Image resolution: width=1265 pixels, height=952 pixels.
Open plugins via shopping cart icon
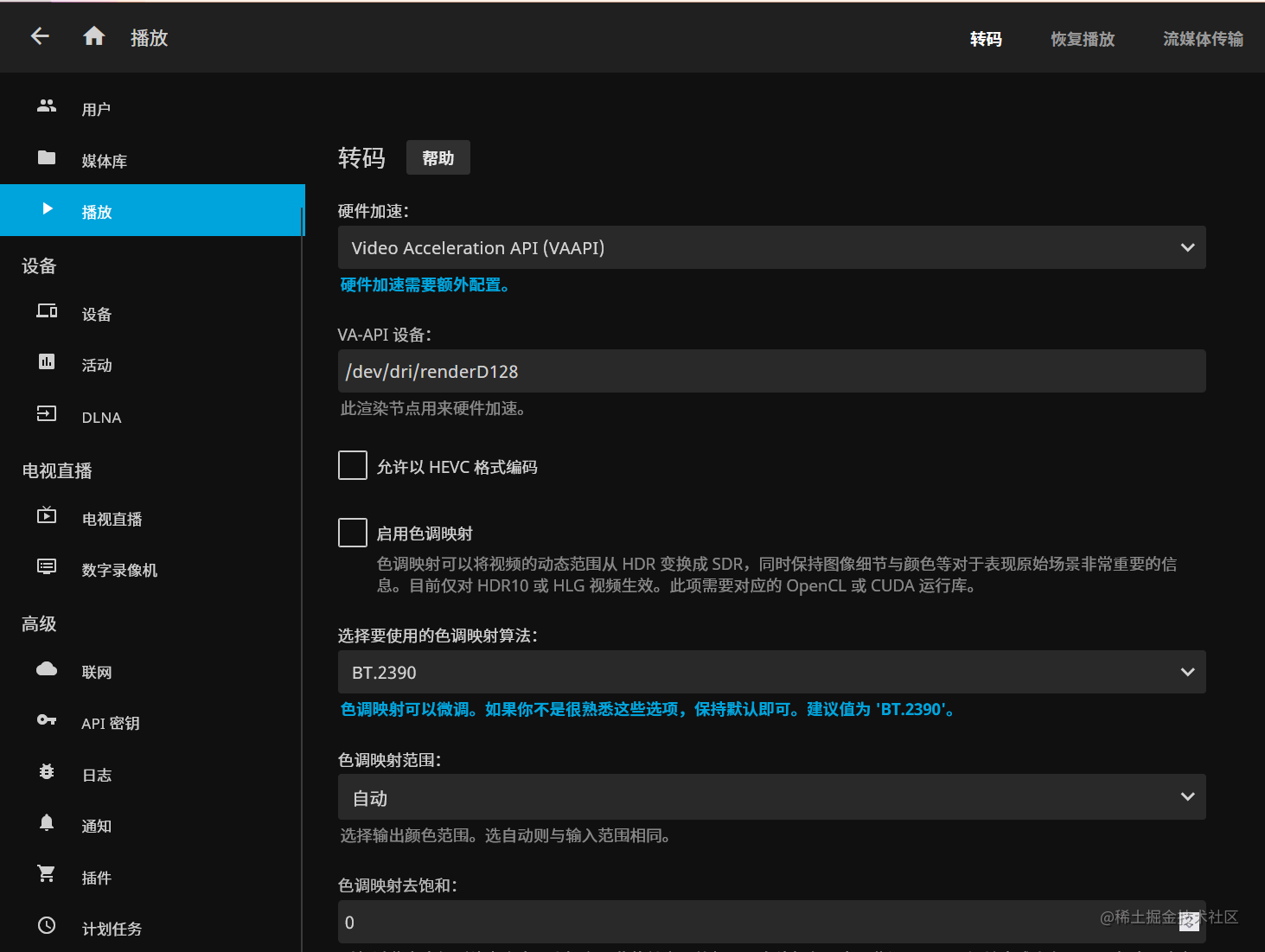coord(47,874)
